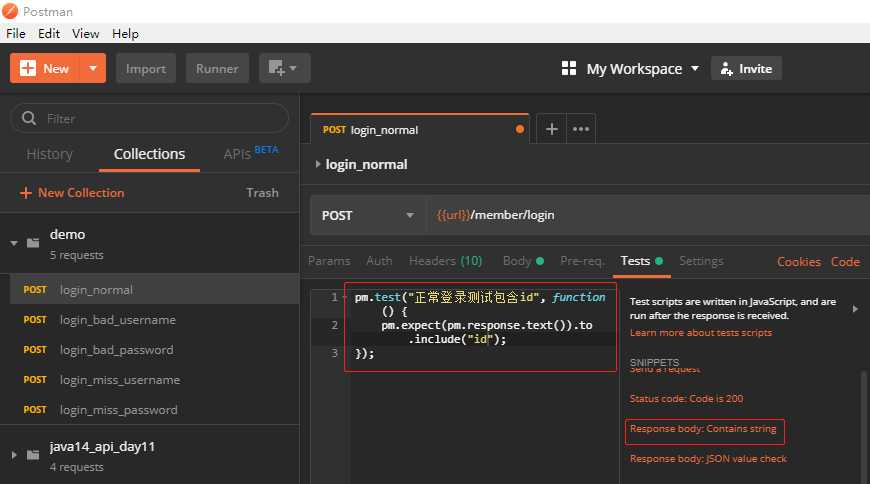Switch to the History tab
Image resolution: width=870 pixels, height=484 pixels.
[x=49, y=154]
